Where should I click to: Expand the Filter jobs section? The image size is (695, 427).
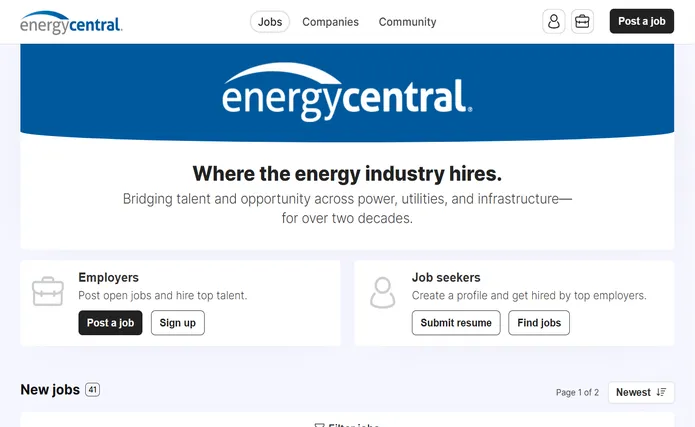(347, 424)
